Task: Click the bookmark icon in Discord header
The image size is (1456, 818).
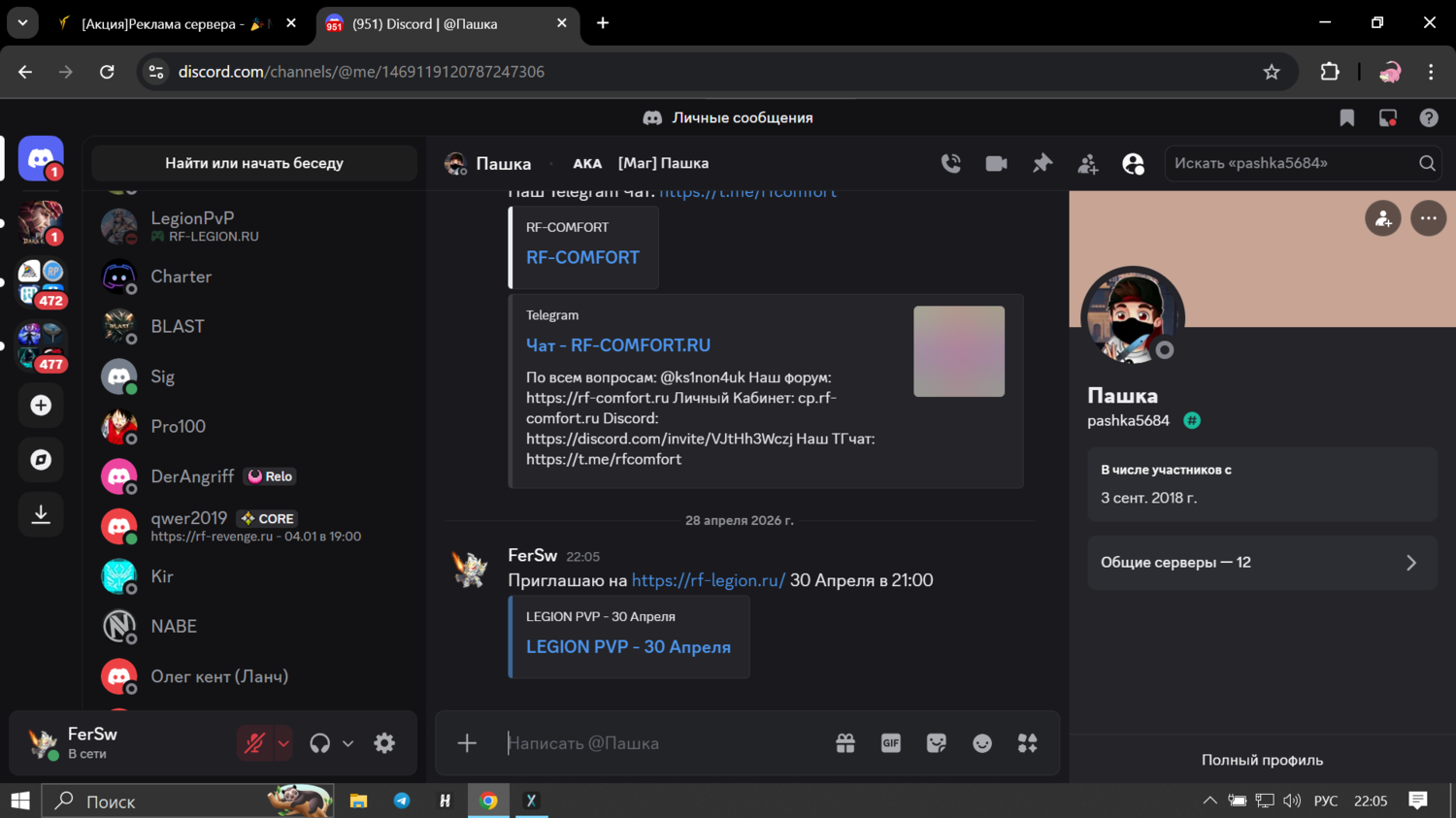Action: (1347, 117)
